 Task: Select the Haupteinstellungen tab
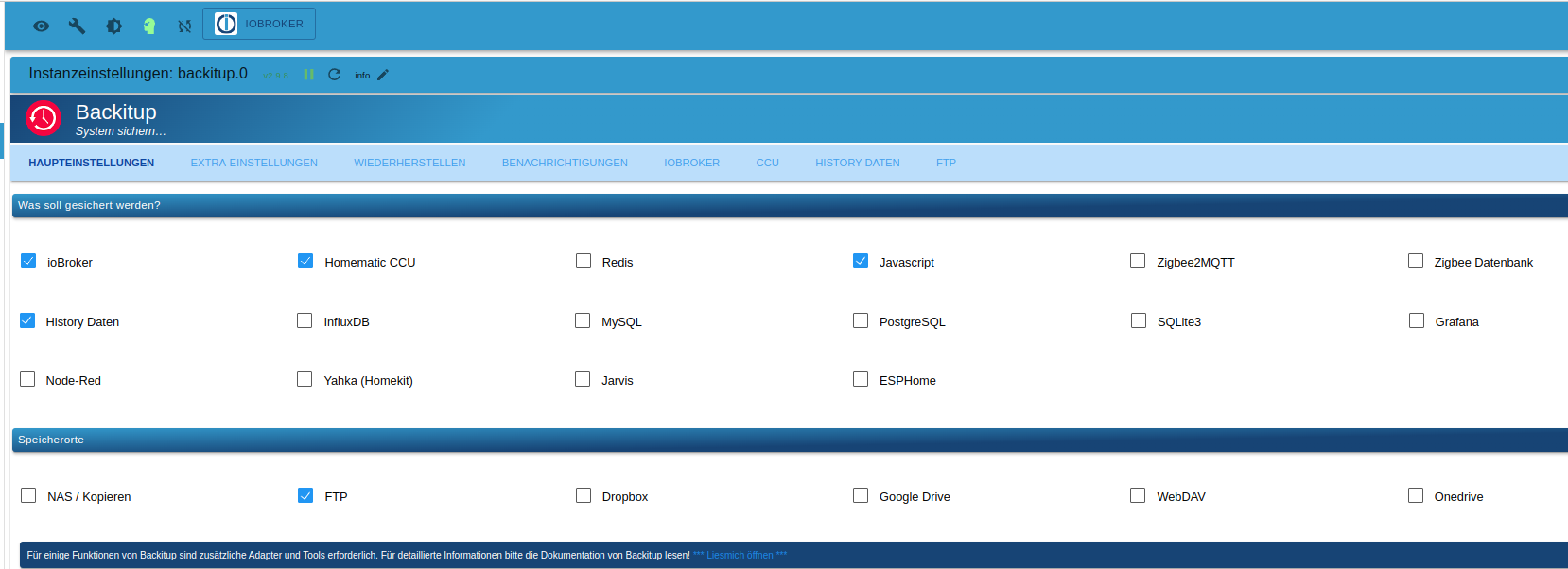[x=91, y=163]
